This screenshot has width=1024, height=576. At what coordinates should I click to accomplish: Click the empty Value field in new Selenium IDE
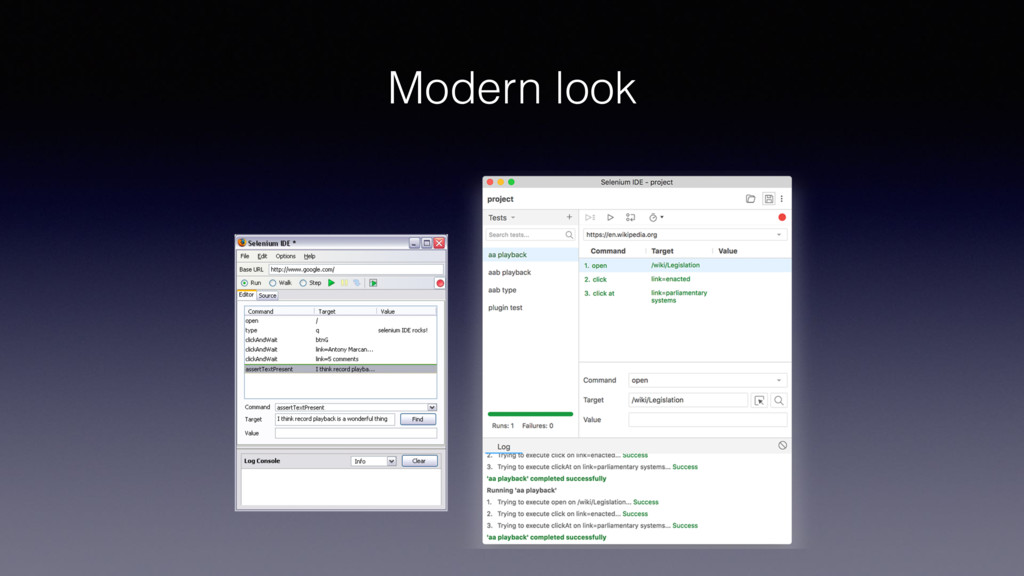coord(707,420)
